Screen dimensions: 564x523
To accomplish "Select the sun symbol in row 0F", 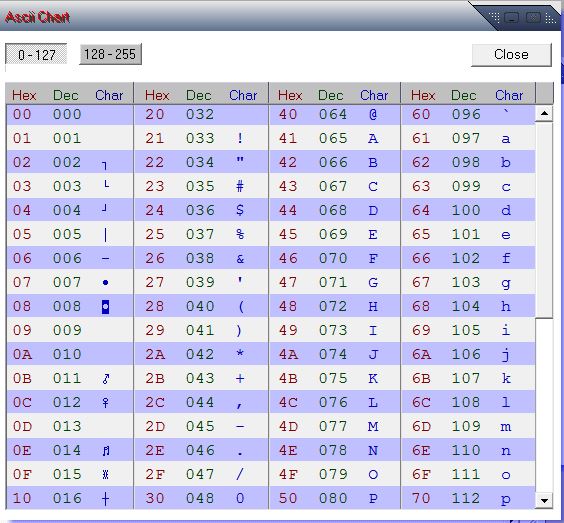I will pyautogui.click(x=105, y=475).
